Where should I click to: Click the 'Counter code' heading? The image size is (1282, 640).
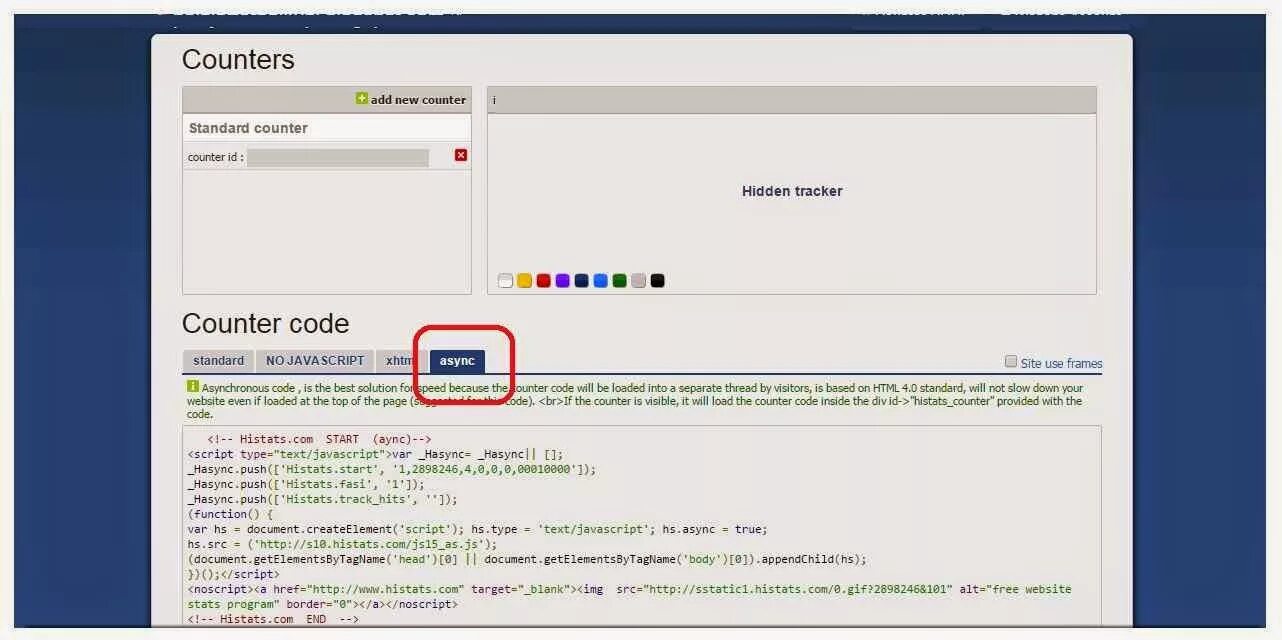265,324
